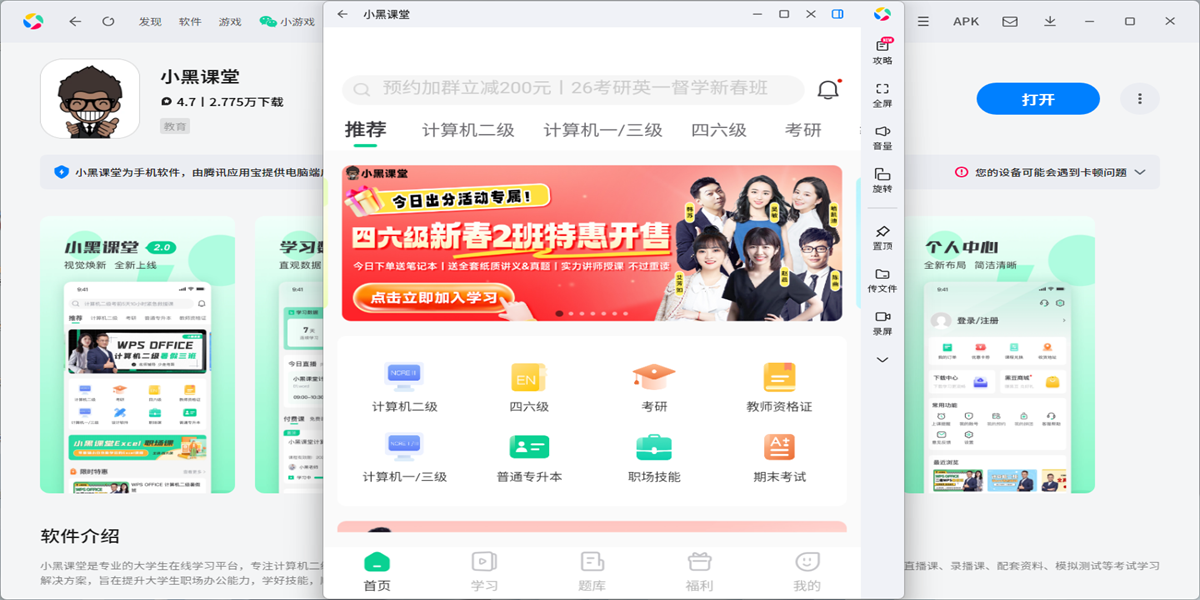Screen dimensions: 1200x600
Task: Open the 期末考试 category icon
Action: (x=779, y=458)
